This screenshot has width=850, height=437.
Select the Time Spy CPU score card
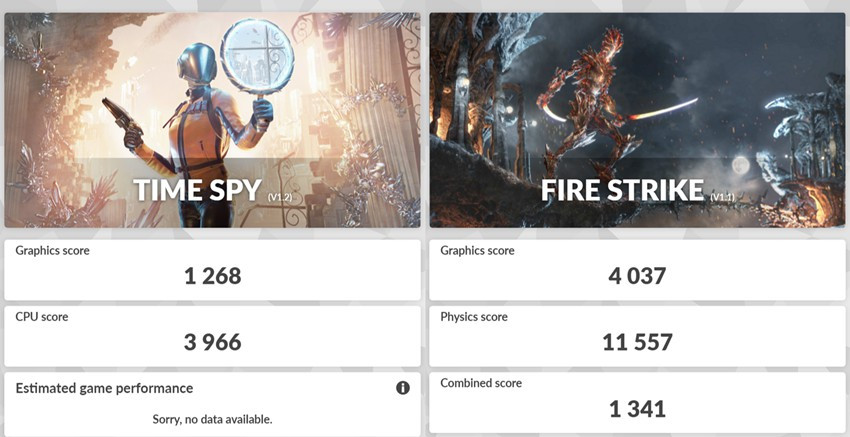coord(212,336)
